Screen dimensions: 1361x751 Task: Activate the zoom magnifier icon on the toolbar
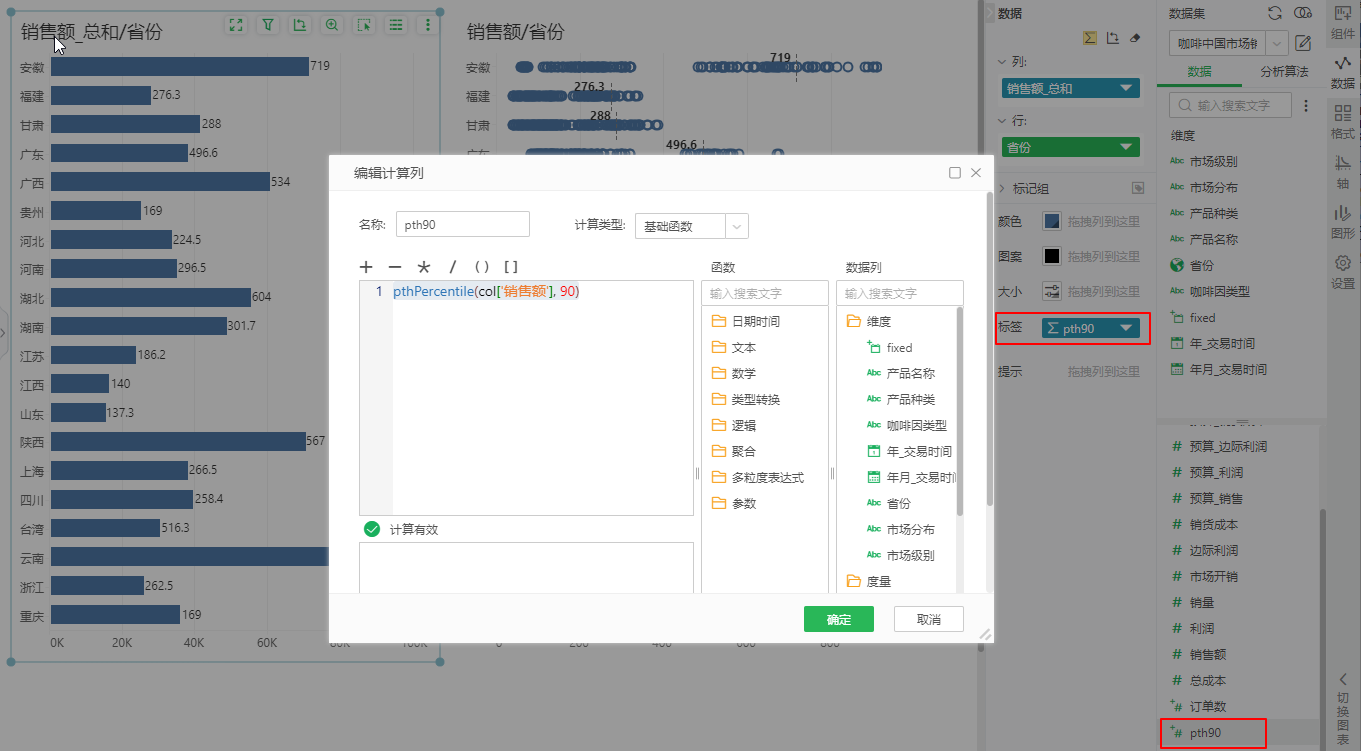tap(331, 24)
